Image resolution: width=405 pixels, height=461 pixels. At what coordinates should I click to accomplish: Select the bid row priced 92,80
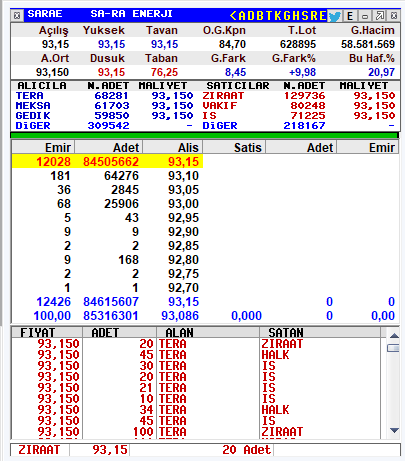(107, 260)
